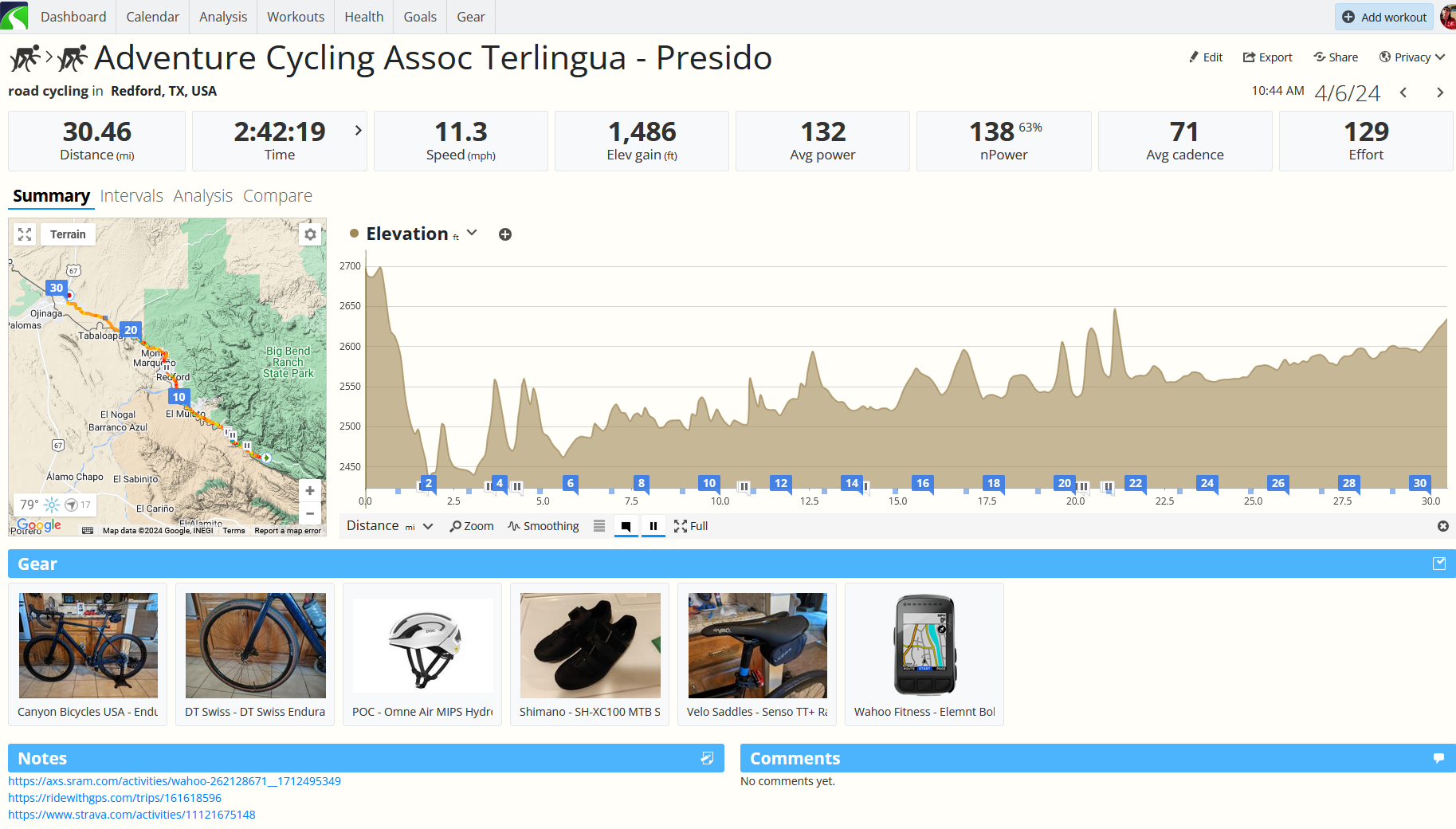This screenshot has width=1456, height=829.
Task: Close the chart toolbar
Action: click(x=1442, y=526)
